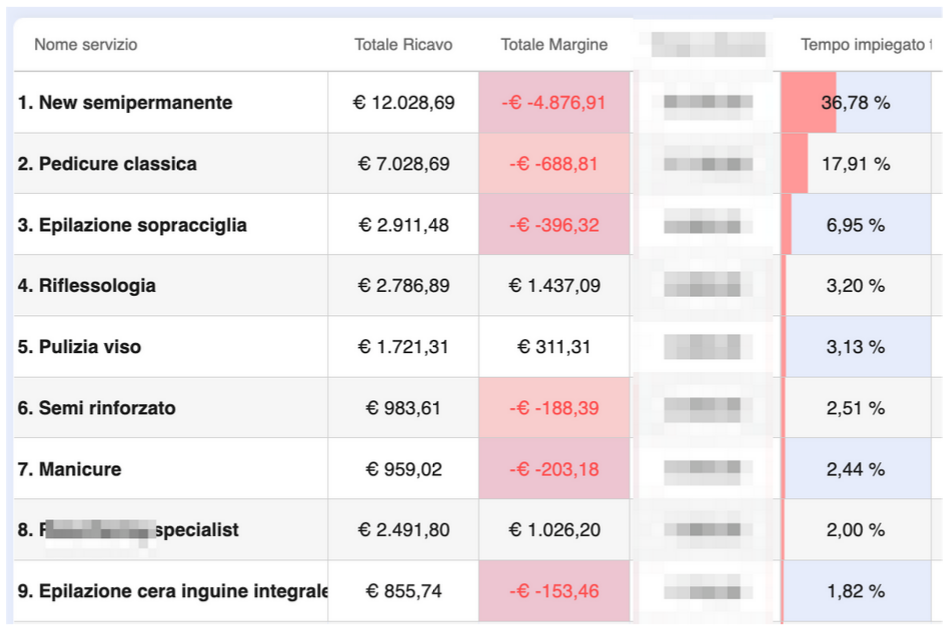Select the € 2.491,80 revenue cell
952x625 pixels.
tap(403, 530)
